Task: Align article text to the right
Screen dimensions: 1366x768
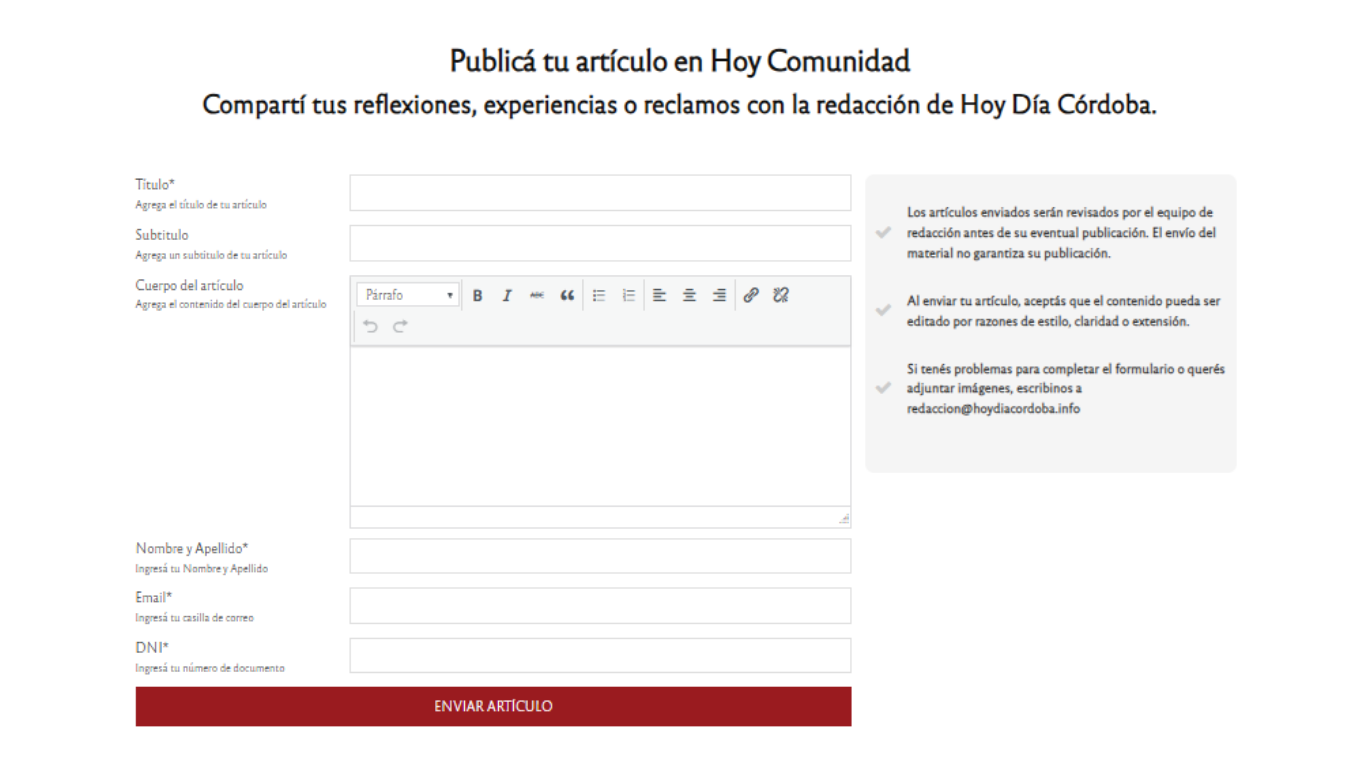Action: tap(718, 294)
